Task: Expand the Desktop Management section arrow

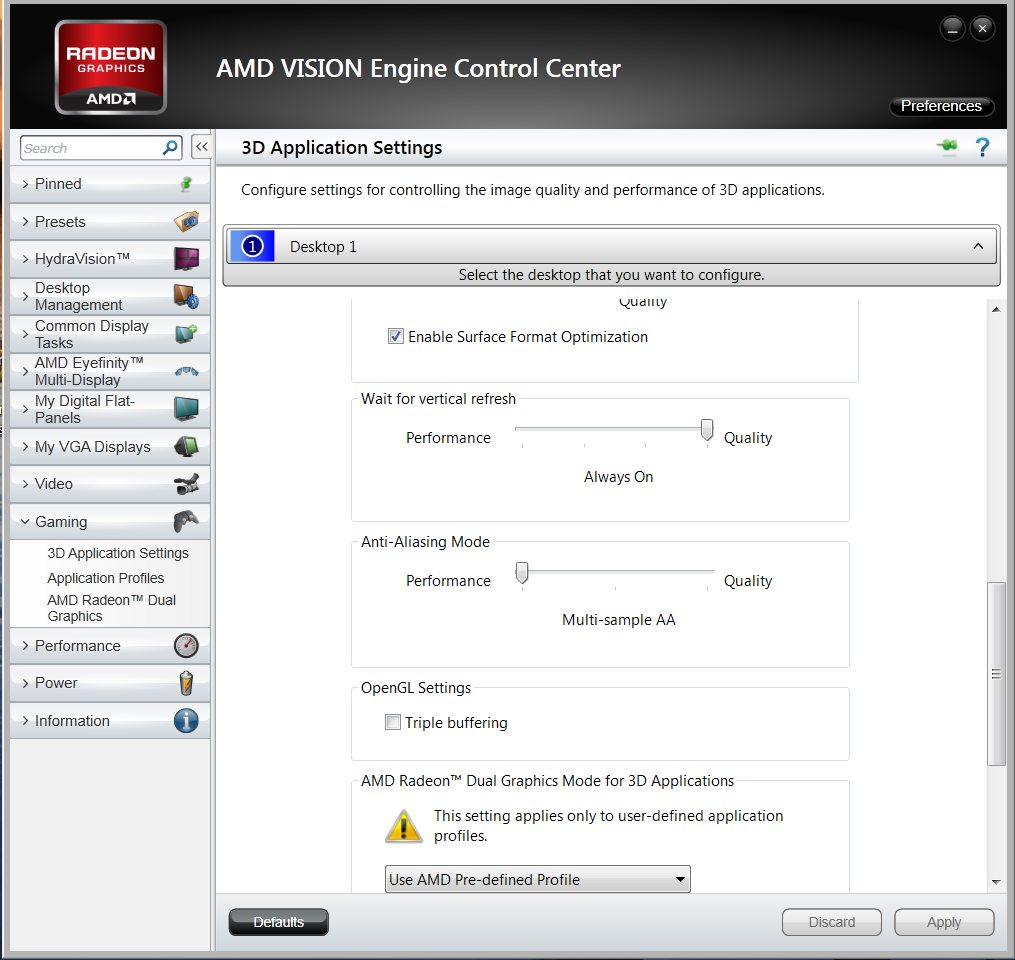Action: coord(26,296)
